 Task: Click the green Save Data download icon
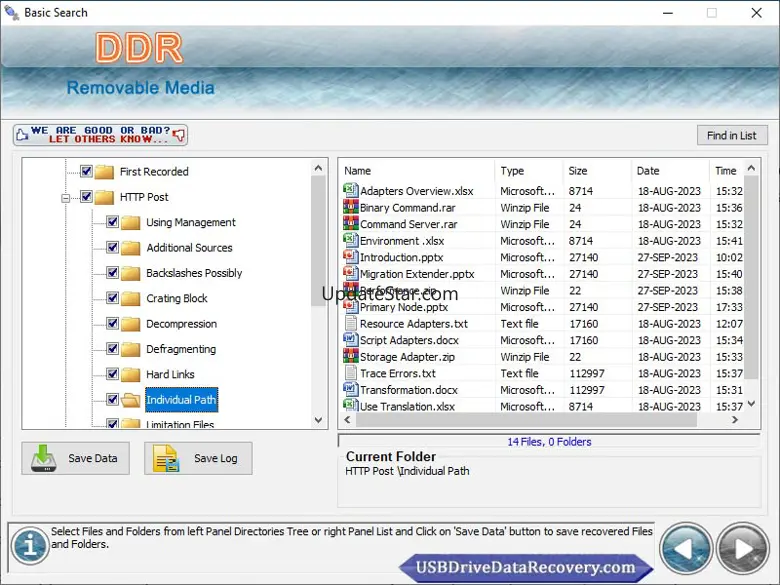pos(44,458)
